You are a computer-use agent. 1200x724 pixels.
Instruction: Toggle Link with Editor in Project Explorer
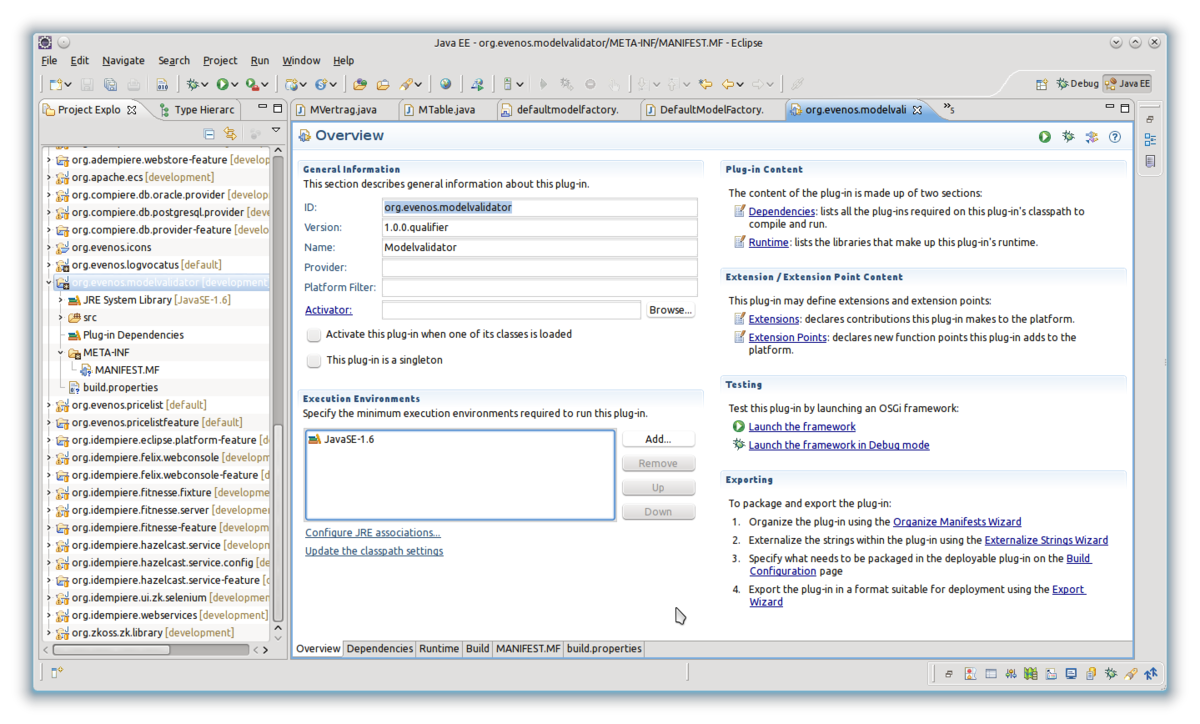230,134
